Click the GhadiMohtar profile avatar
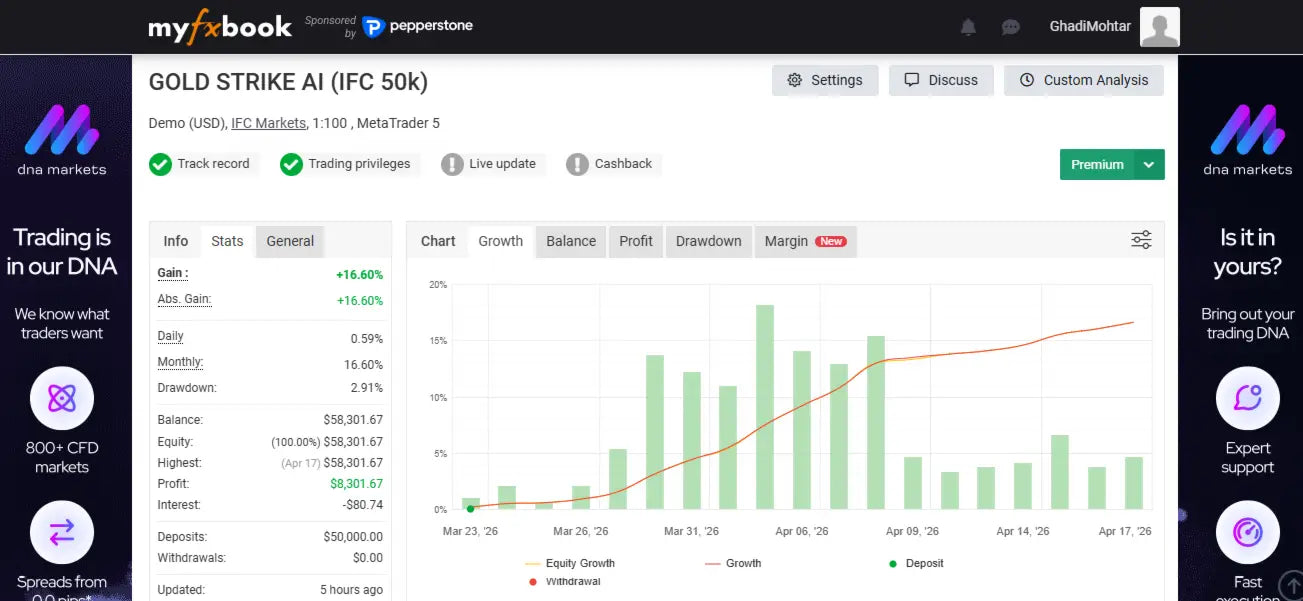This screenshot has width=1303, height=601. (1160, 27)
